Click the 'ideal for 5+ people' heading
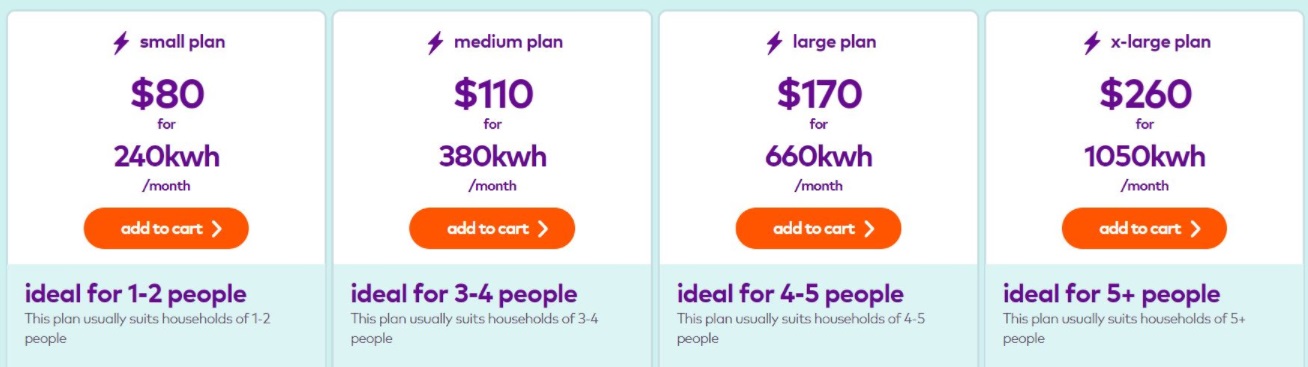 point(1111,294)
